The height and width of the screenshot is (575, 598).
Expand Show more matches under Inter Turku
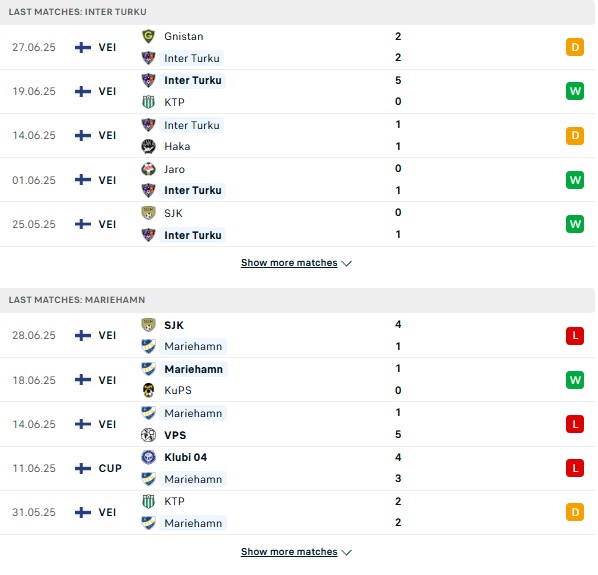(x=289, y=263)
